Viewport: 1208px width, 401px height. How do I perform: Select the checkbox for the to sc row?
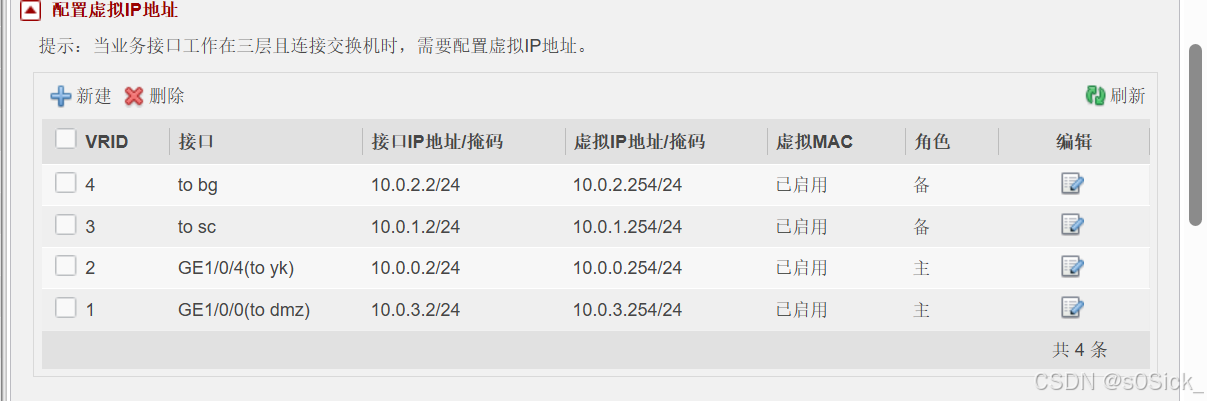pyautogui.click(x=65, y=225)
